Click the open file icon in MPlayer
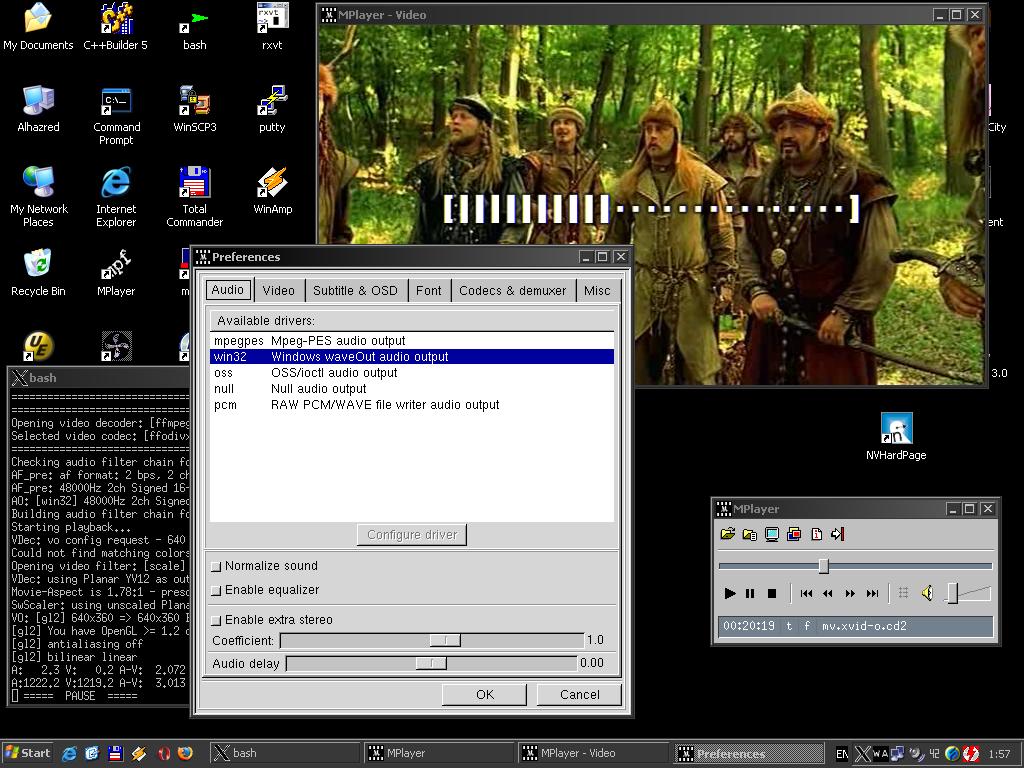This screenshot has width=1024, height=768. 727,534
